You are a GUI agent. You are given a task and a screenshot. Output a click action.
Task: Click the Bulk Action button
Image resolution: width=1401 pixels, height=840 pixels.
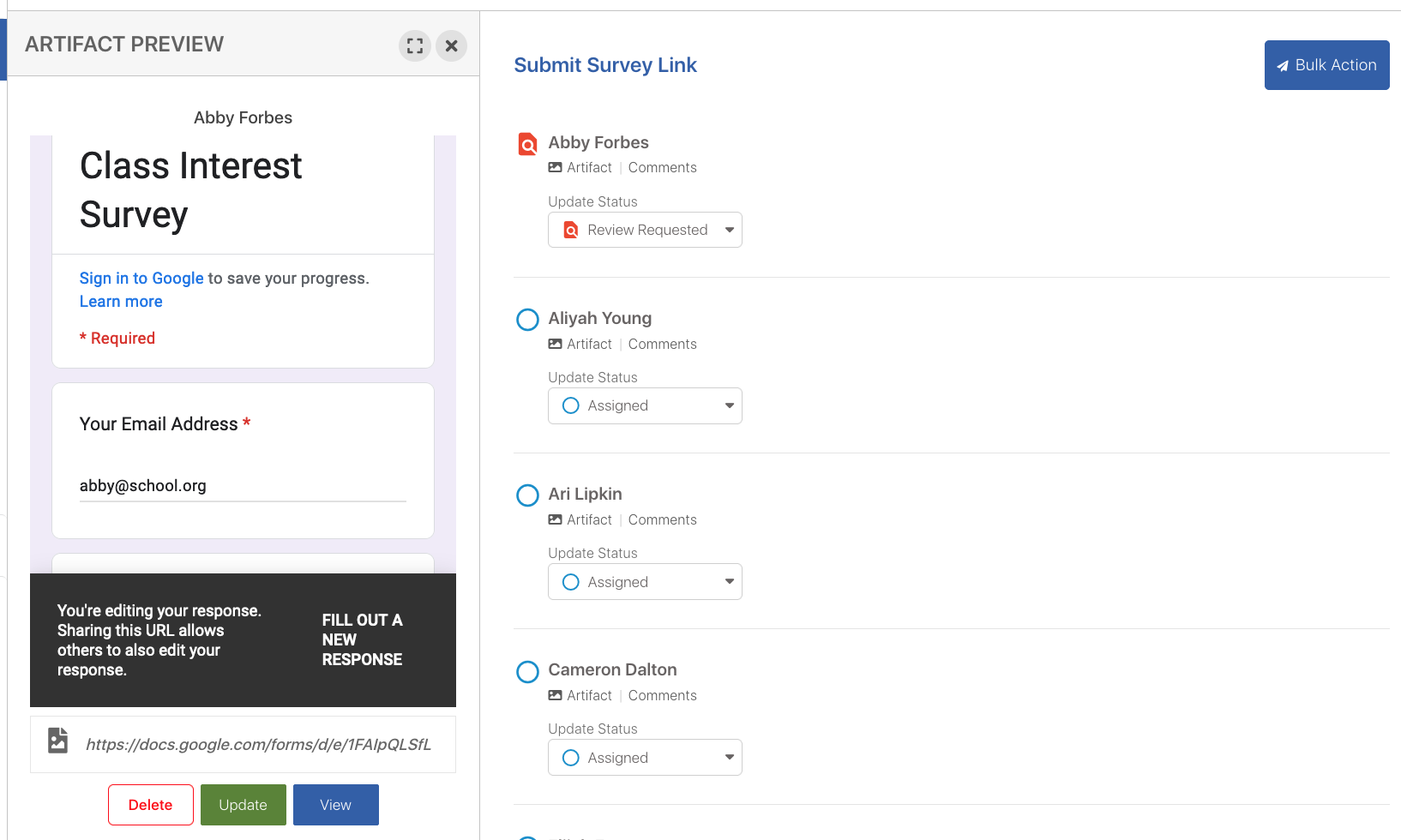pyautogui.click(x=1326, y=65)
